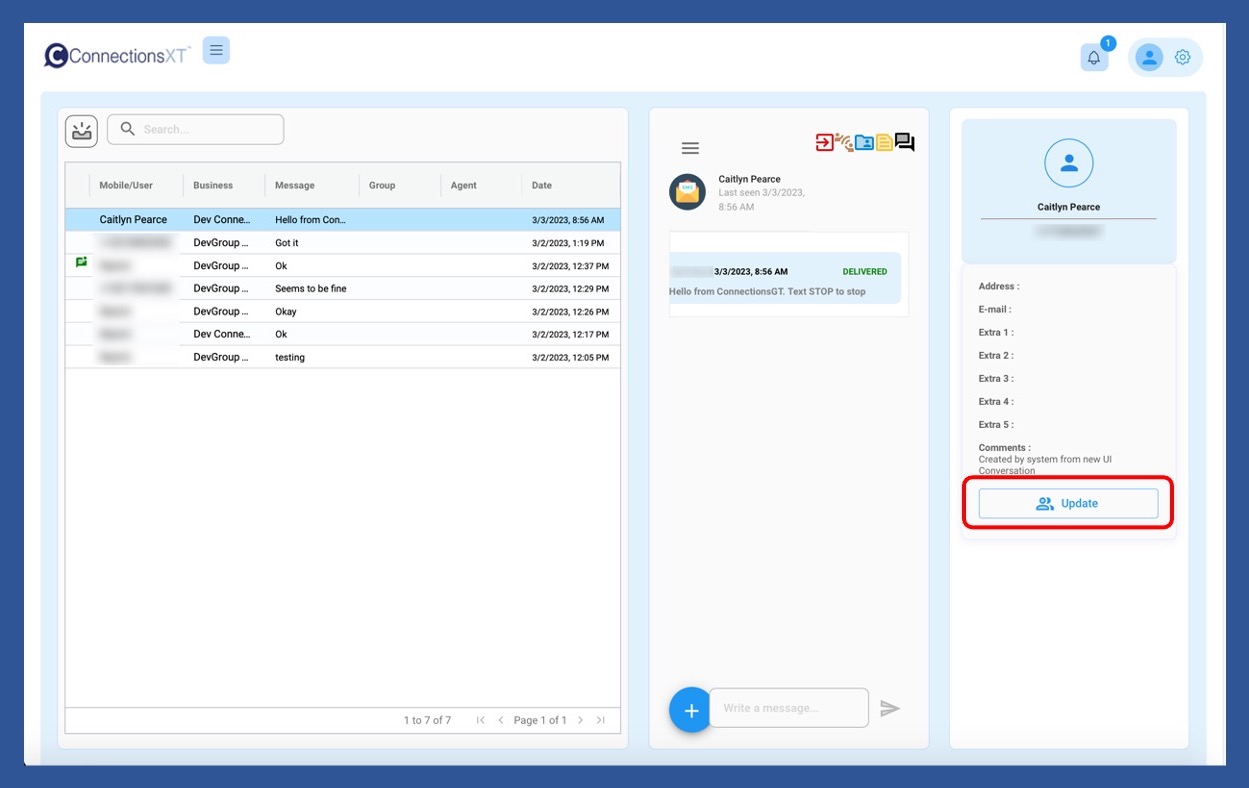Click the Mobile/User column header
Viewport: 1249px width, 788px height.
point(126,186)
